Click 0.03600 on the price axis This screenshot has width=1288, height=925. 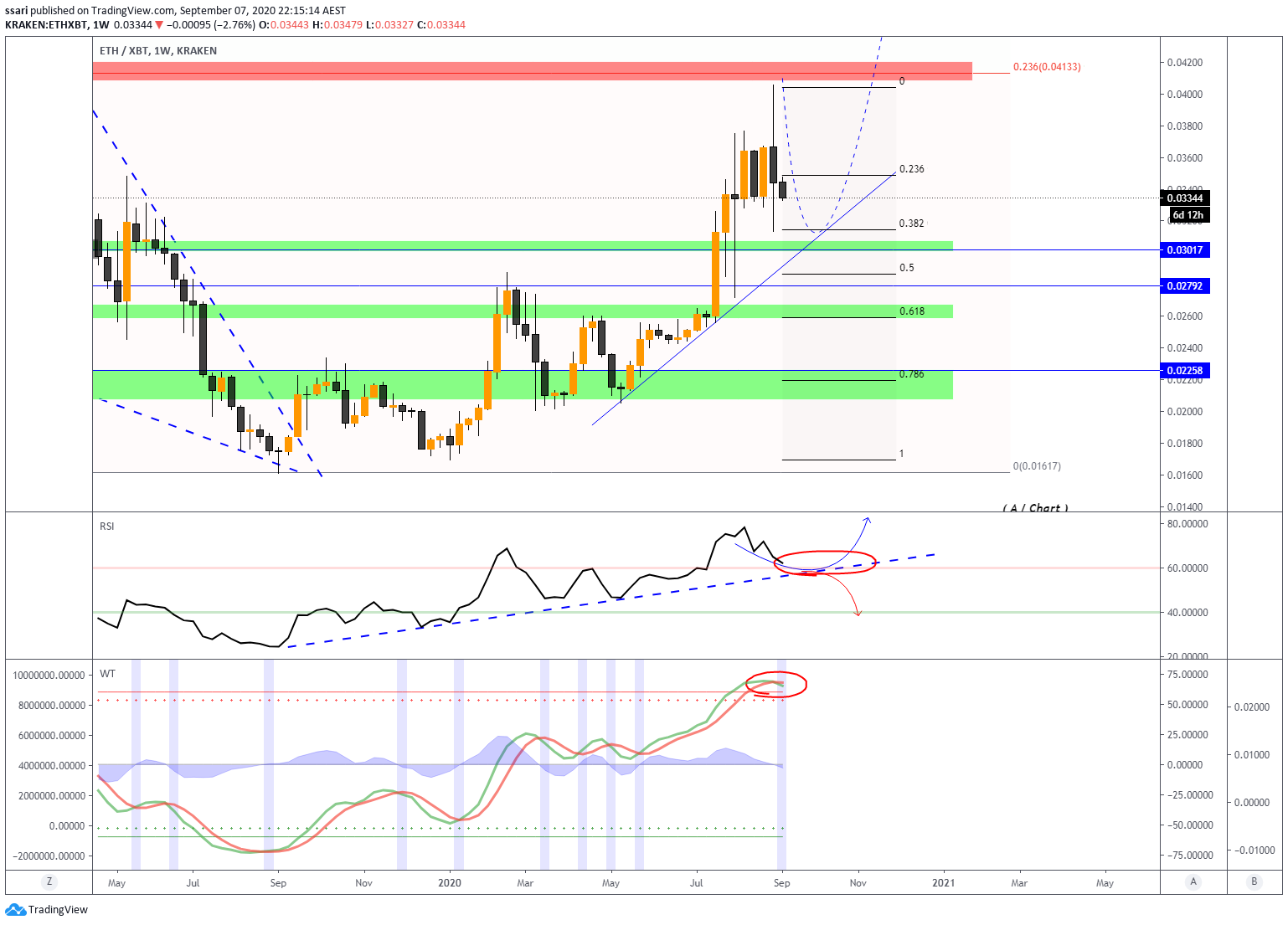[1185, 158]
